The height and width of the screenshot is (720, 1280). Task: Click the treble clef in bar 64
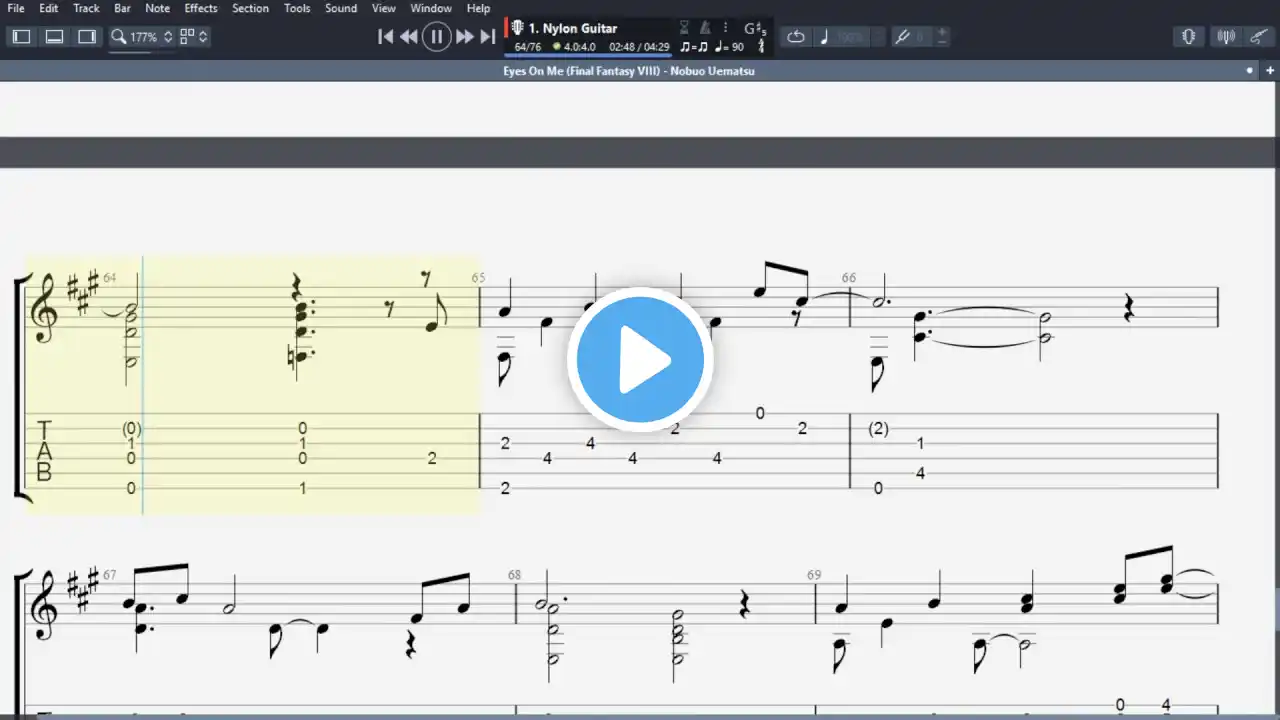[44, 308]
